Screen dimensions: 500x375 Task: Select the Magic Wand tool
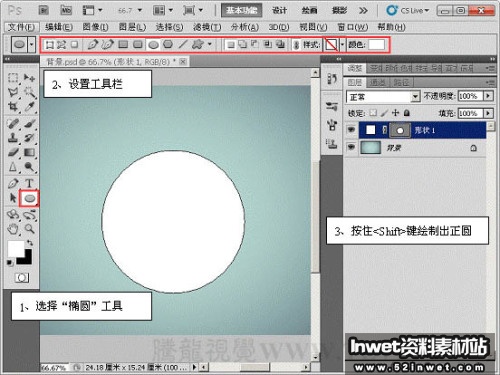point(29,92)
